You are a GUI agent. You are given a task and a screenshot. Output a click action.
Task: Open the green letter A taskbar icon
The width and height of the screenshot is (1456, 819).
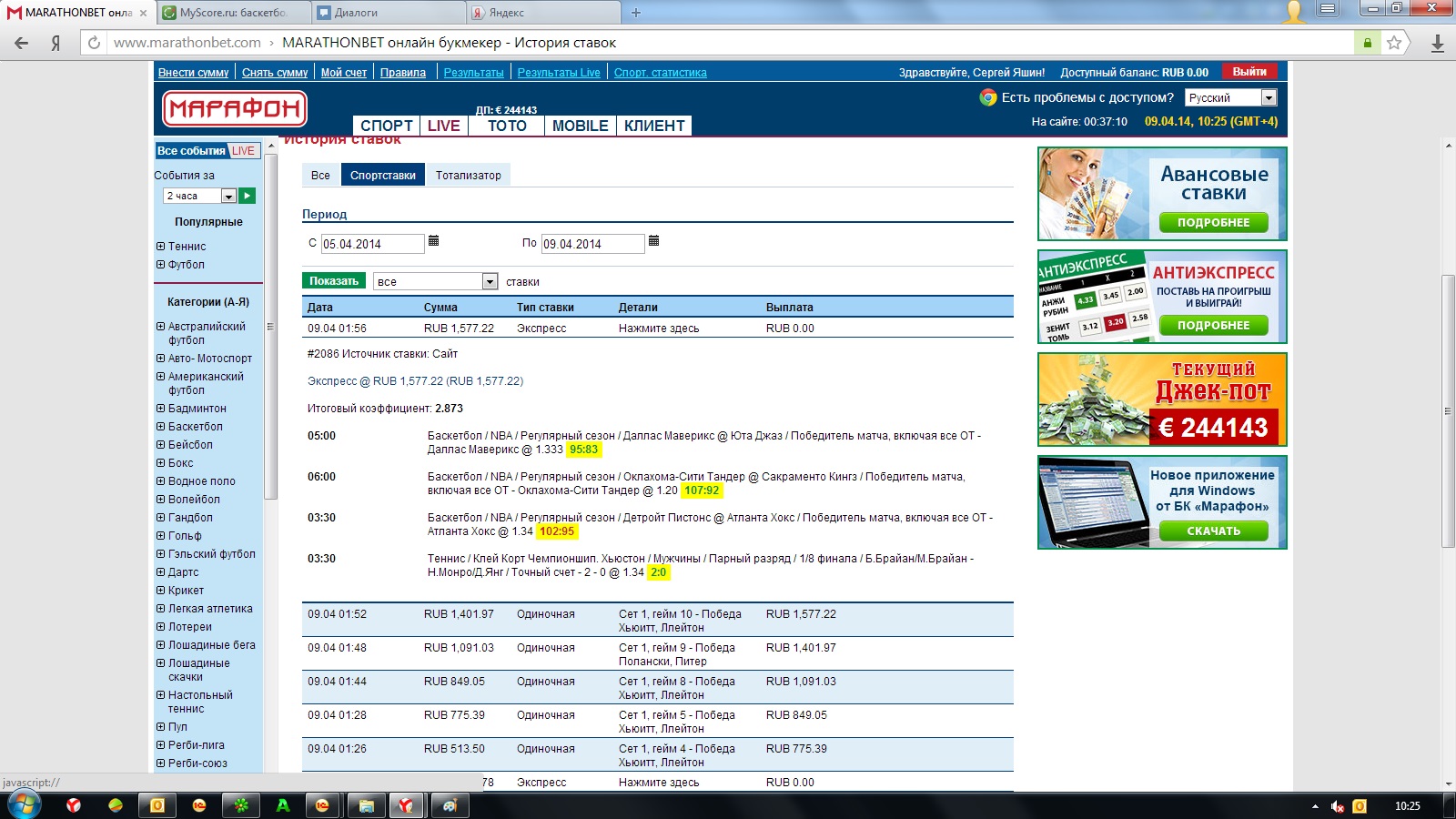283,805
